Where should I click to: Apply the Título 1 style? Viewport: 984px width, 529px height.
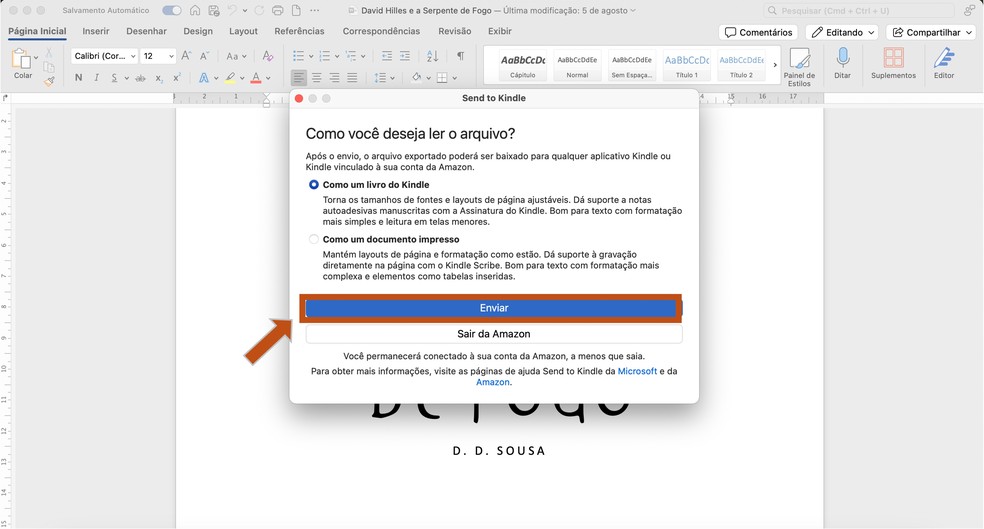(687, 65)
